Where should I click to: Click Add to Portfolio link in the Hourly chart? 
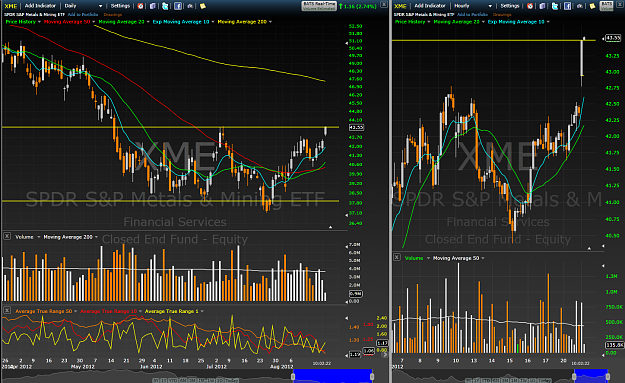[x=472, y=15]
